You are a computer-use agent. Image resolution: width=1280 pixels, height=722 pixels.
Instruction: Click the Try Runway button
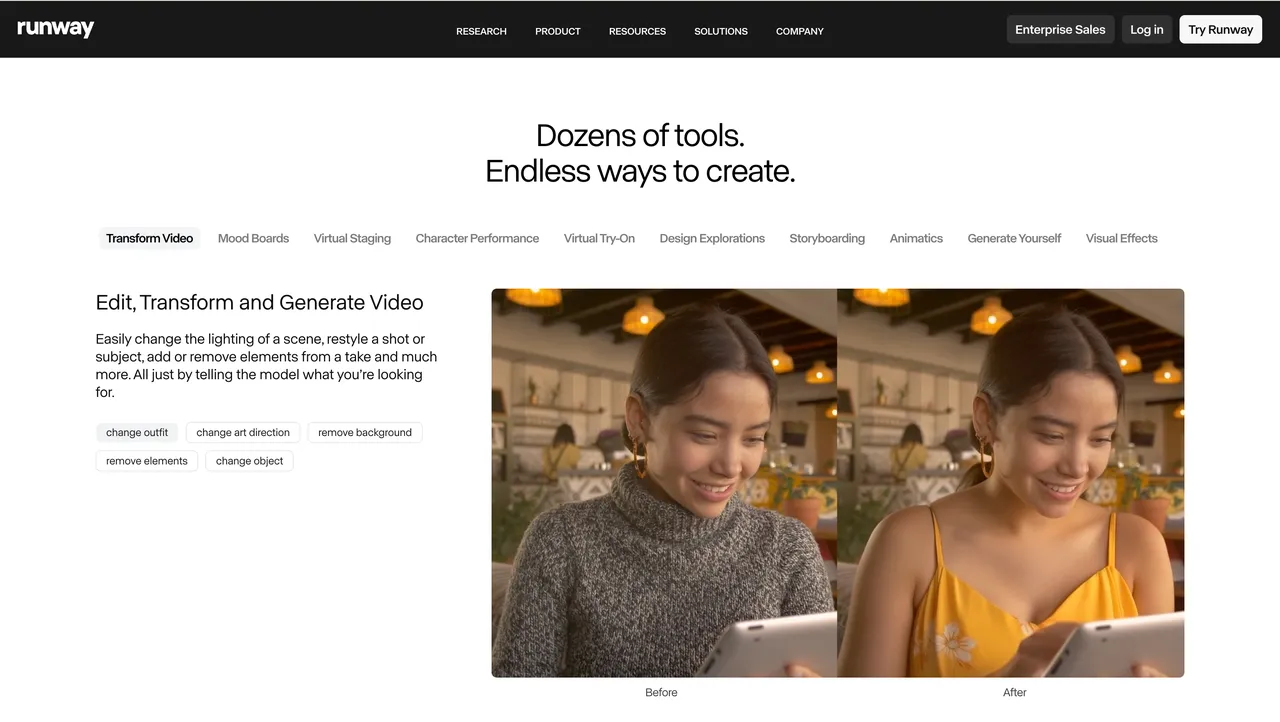coord(1220,29)
